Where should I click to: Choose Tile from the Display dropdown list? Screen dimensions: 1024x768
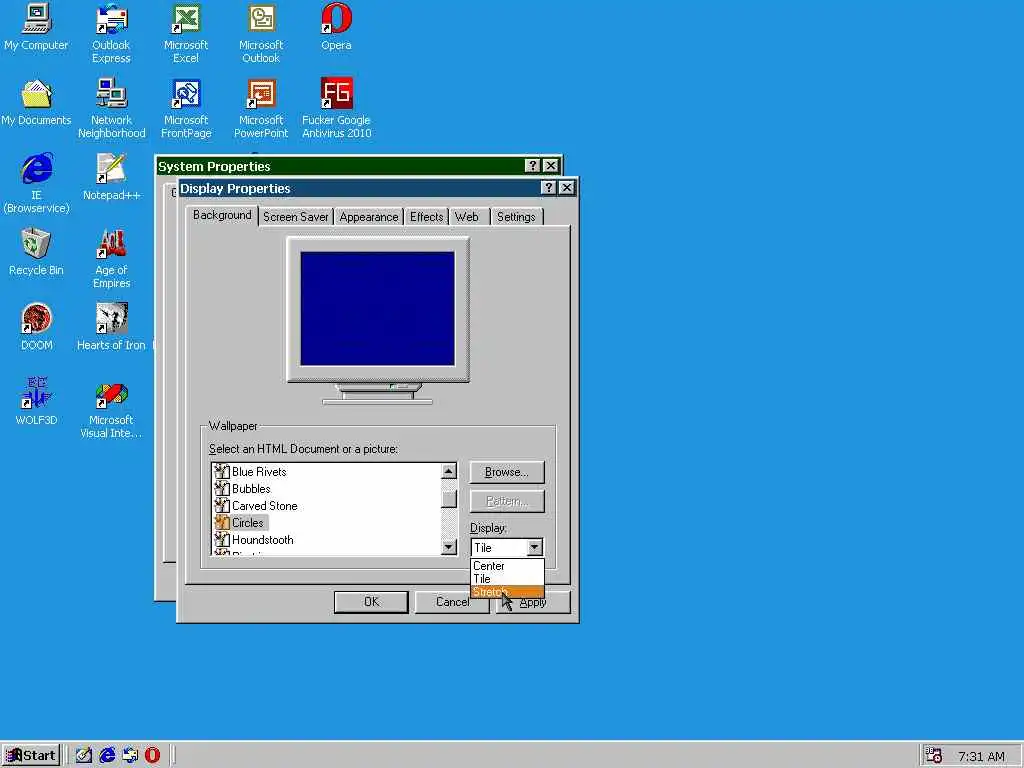507,579
